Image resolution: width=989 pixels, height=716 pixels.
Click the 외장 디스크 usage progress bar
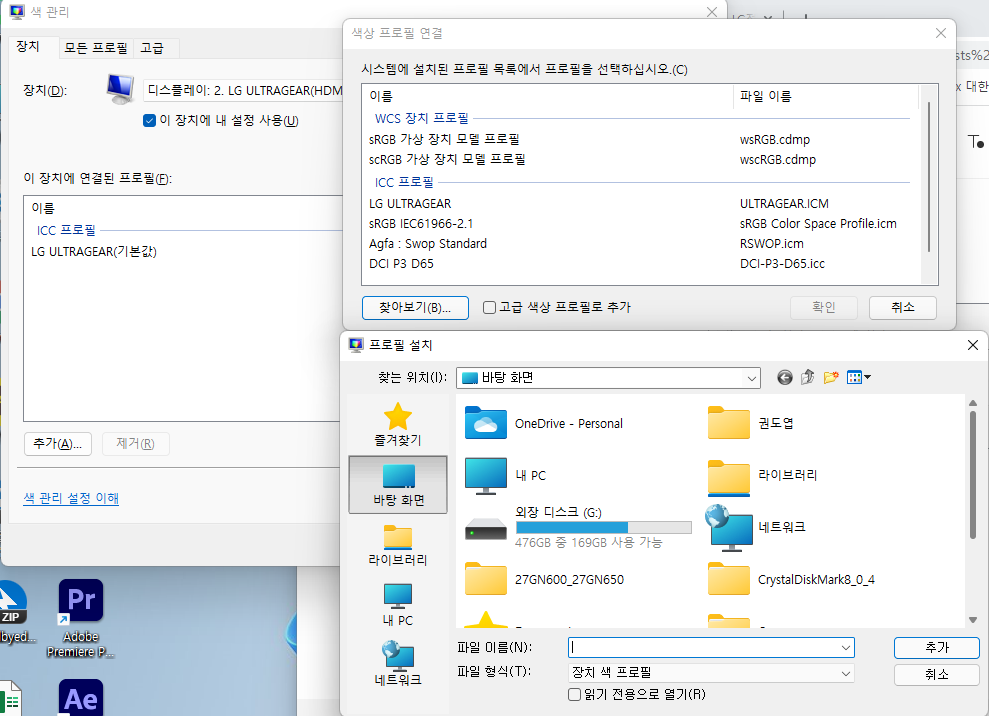[x=604, y=527]
